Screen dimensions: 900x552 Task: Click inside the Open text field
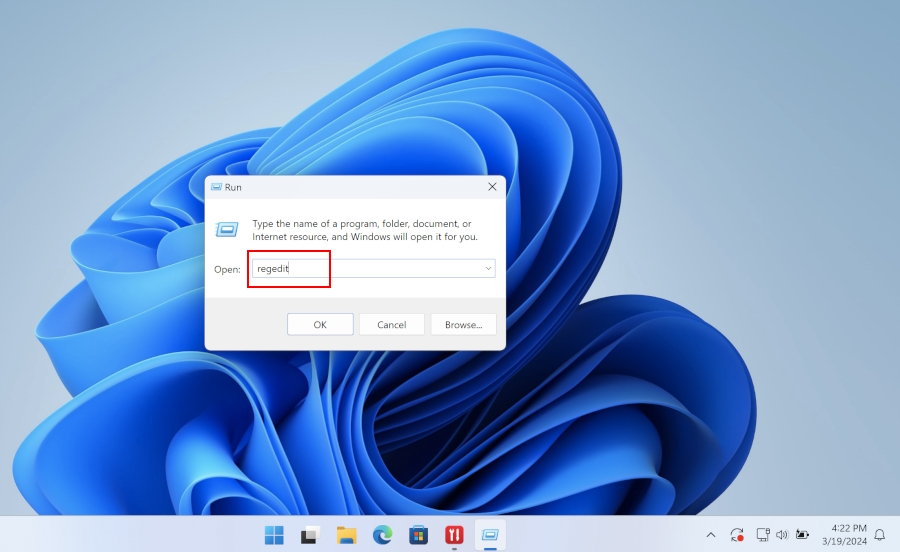tap(370, 268)
